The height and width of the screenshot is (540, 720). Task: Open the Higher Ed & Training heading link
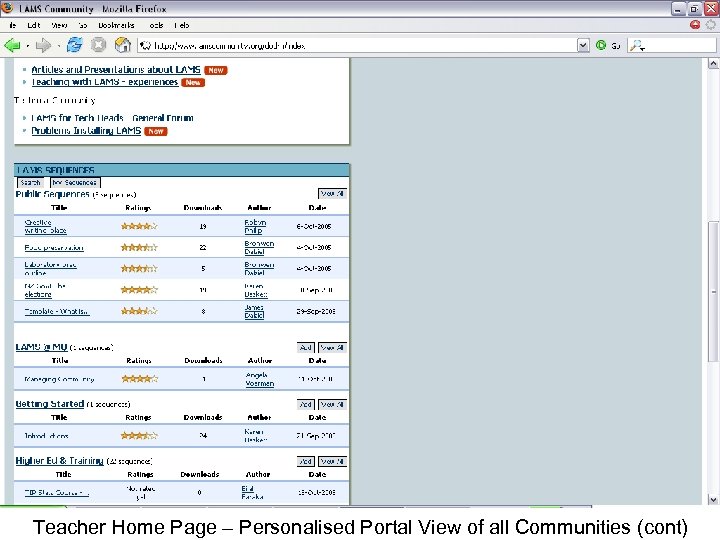point(60,461)
